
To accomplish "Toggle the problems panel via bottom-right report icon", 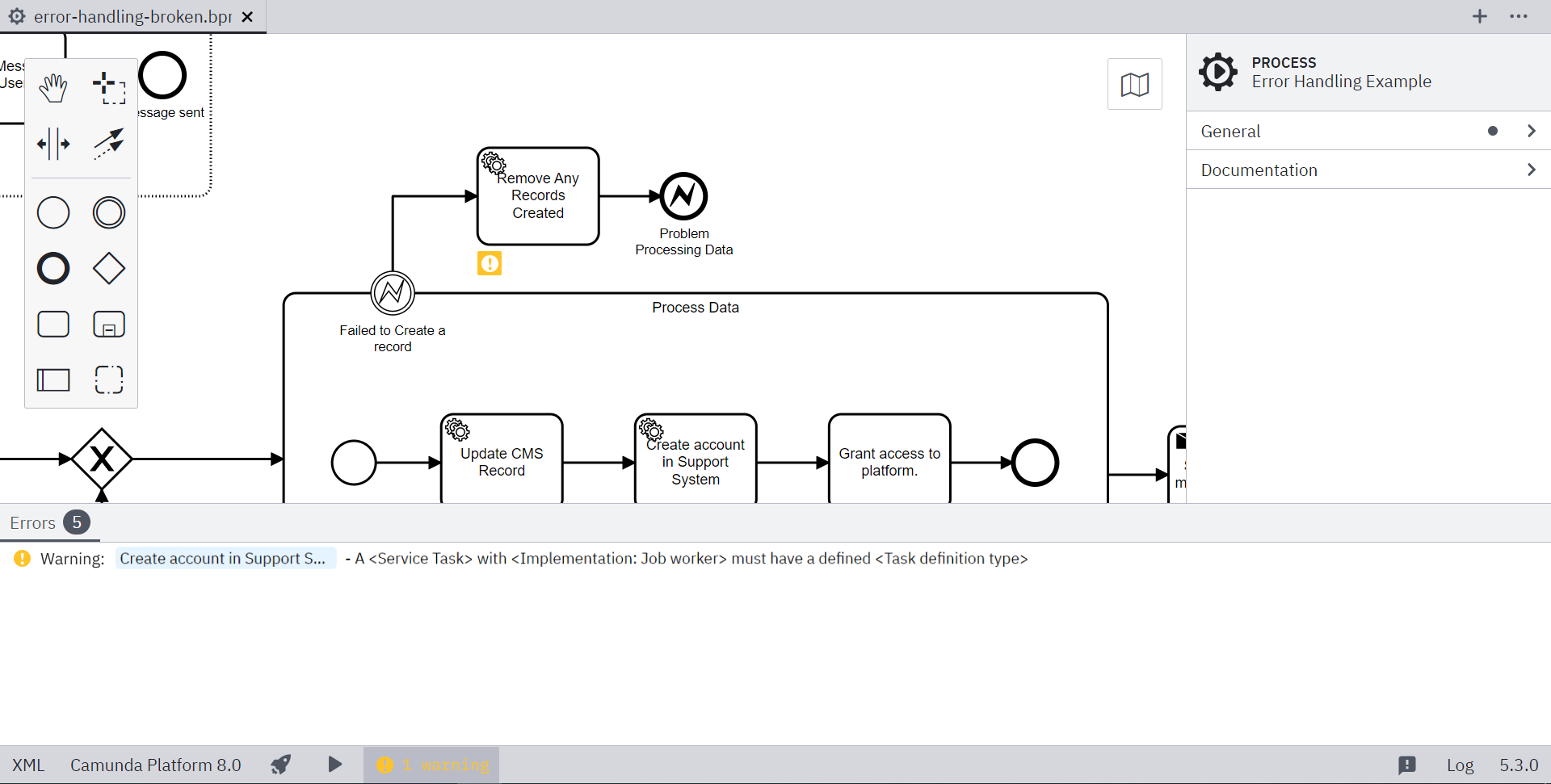I will tap(1408, 765).
